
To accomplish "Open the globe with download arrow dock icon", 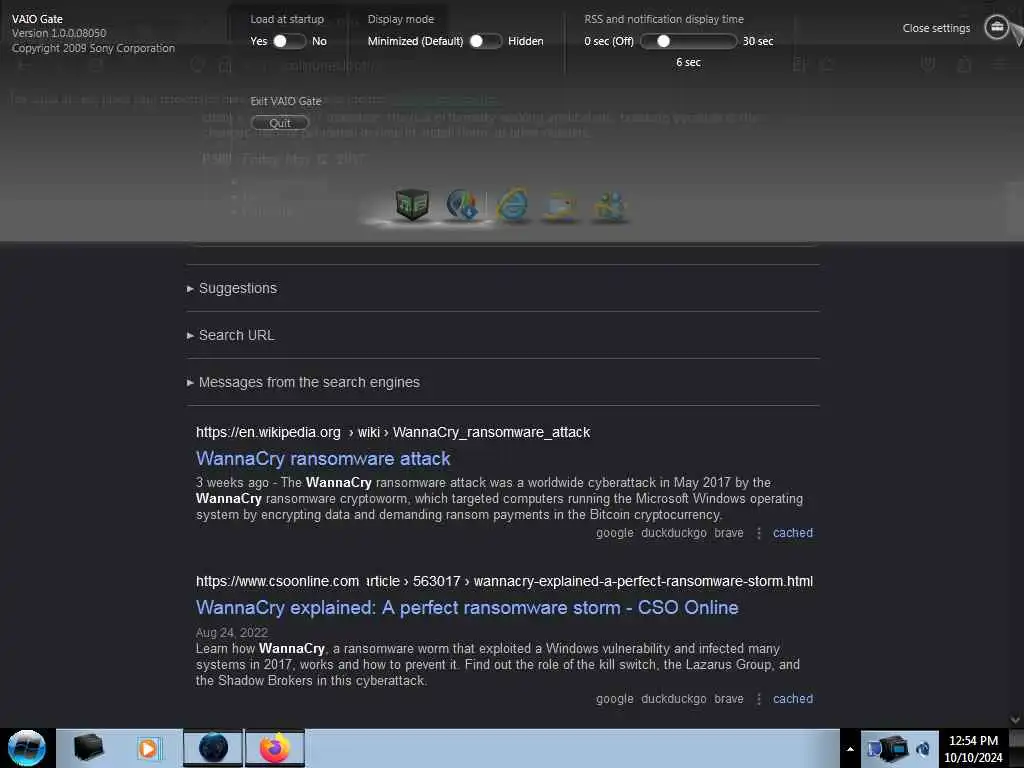I will [462, 204].
